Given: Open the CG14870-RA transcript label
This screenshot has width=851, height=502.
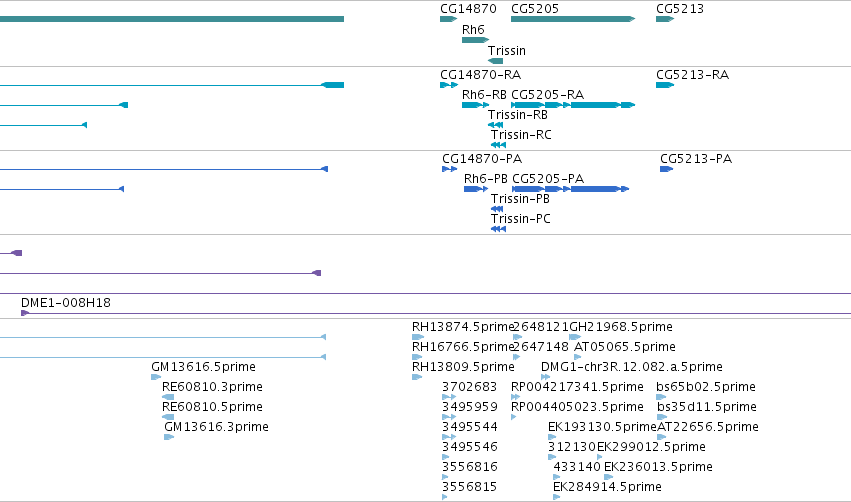Looking at the screenshot, I should click(x=480, y=75).
